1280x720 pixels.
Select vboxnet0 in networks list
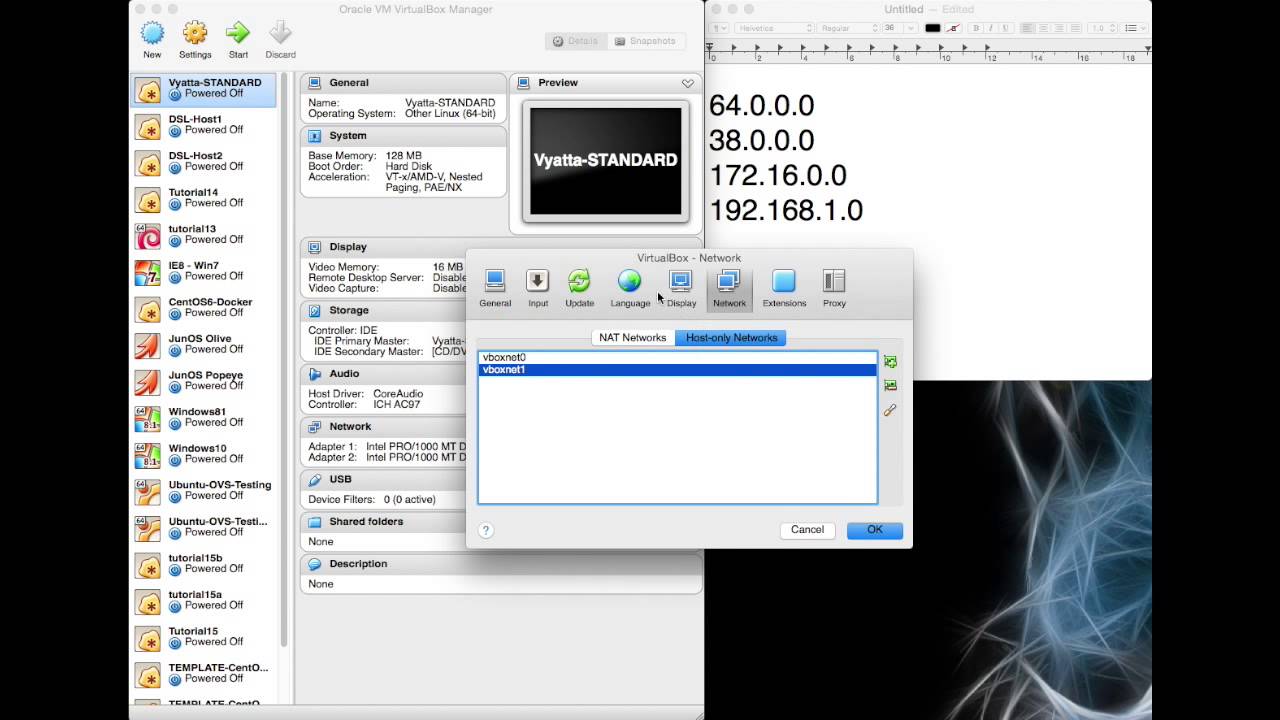pyautogui.click(x=677, y=357)
